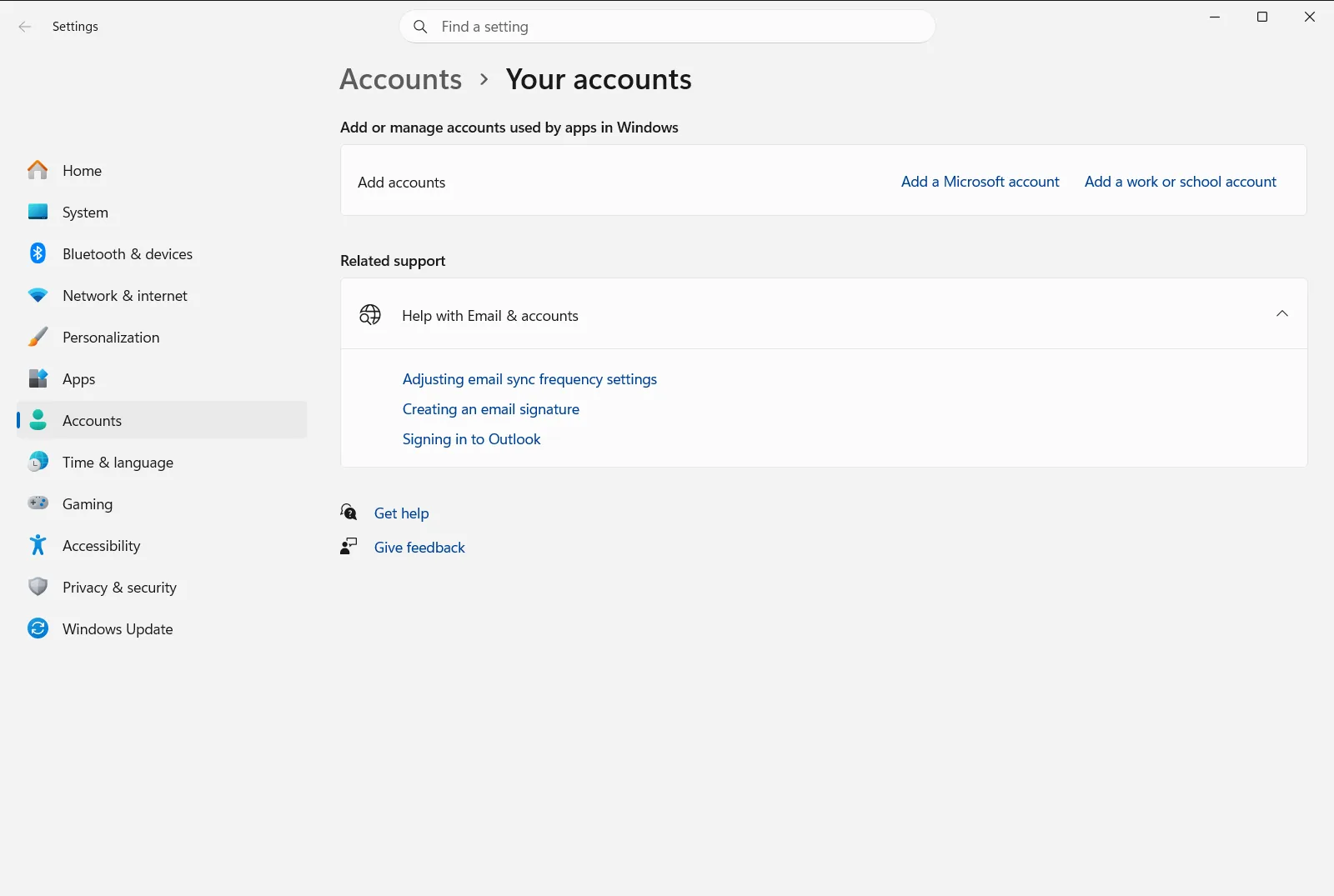This screenshot has height=896, width=1334.
Task: Click the Accessibility figure icon
Action: (38, 545)
